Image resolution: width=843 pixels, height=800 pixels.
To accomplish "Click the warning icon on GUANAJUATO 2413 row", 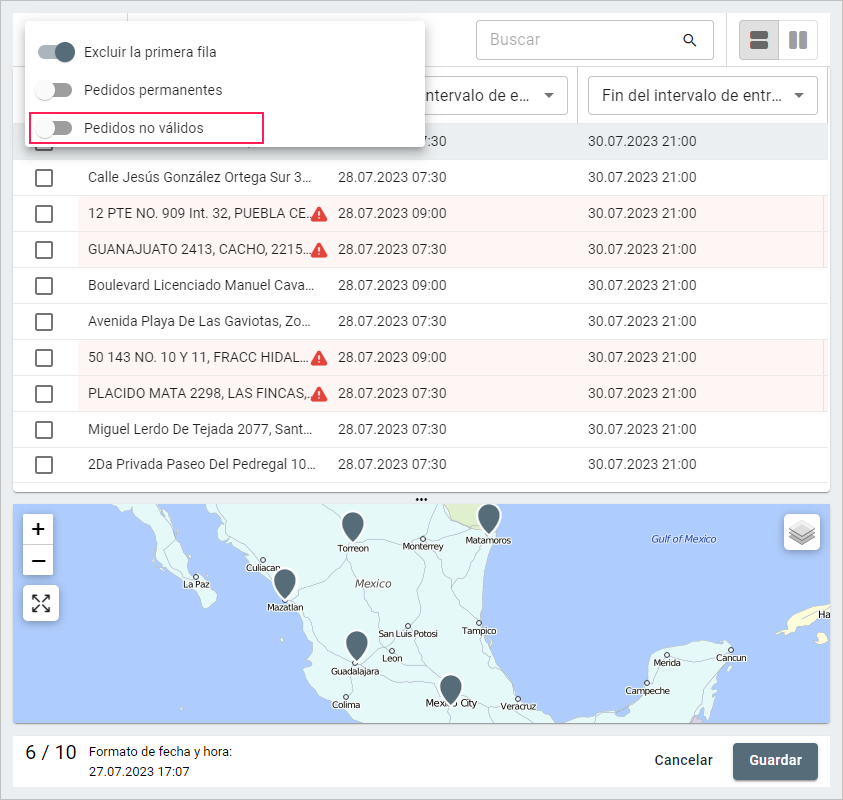I will pos(319,250).
